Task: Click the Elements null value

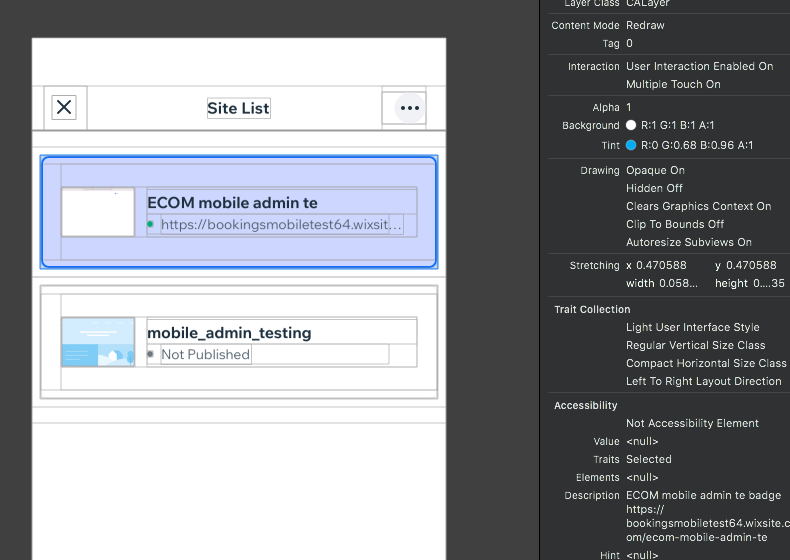Action: (642, 477)
